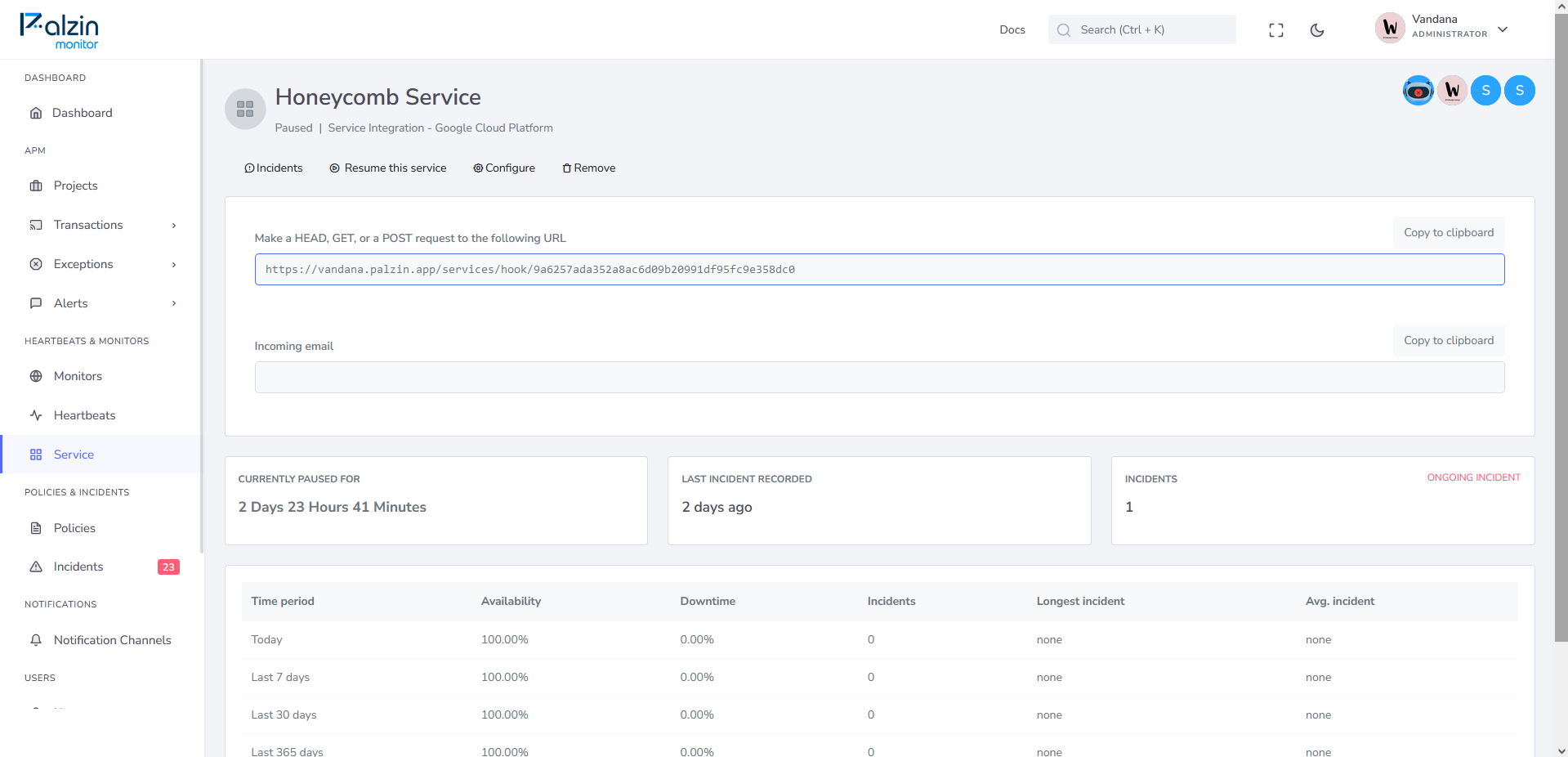Image resolution: width=1568 pixels, height=757 pixels.
Task: Click the Service grid icon in sidebar
Action: click(36, 455)
